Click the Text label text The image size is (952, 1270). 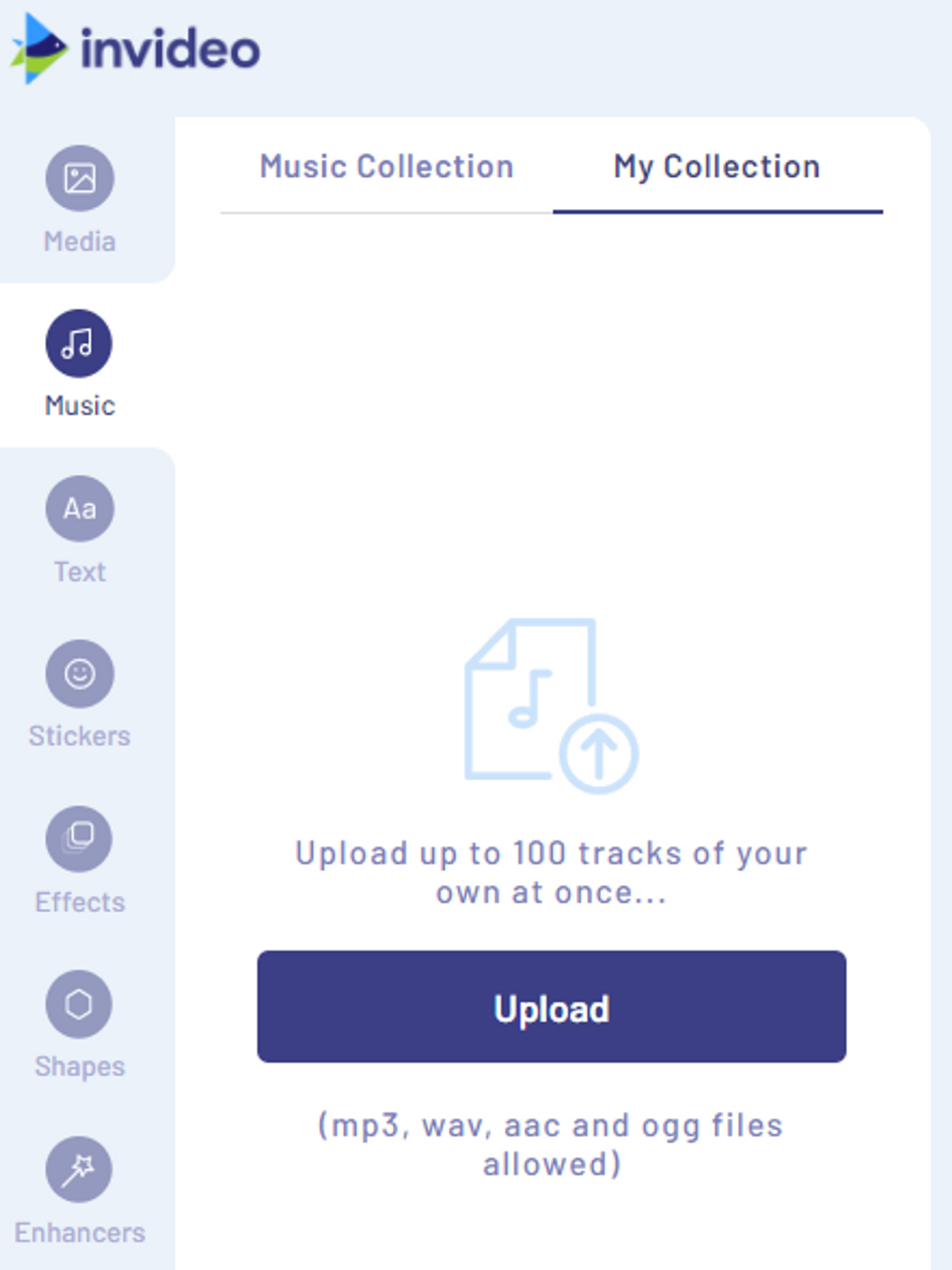(x=80, y=570)
